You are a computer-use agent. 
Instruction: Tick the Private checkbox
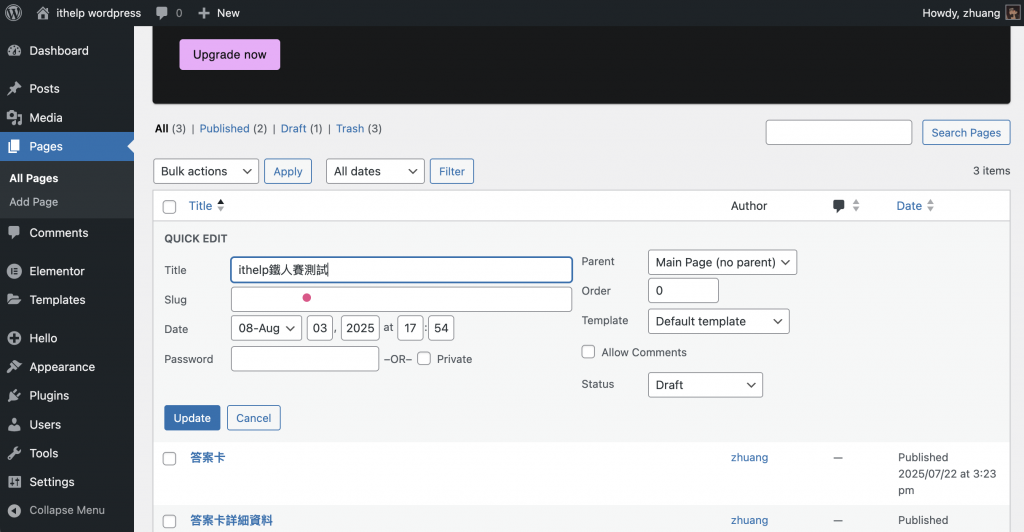click(424, 358)
